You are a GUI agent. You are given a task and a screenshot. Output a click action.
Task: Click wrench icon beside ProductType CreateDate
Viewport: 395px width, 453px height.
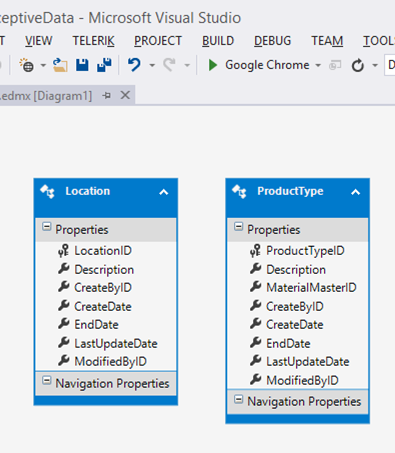coord(256,324)
